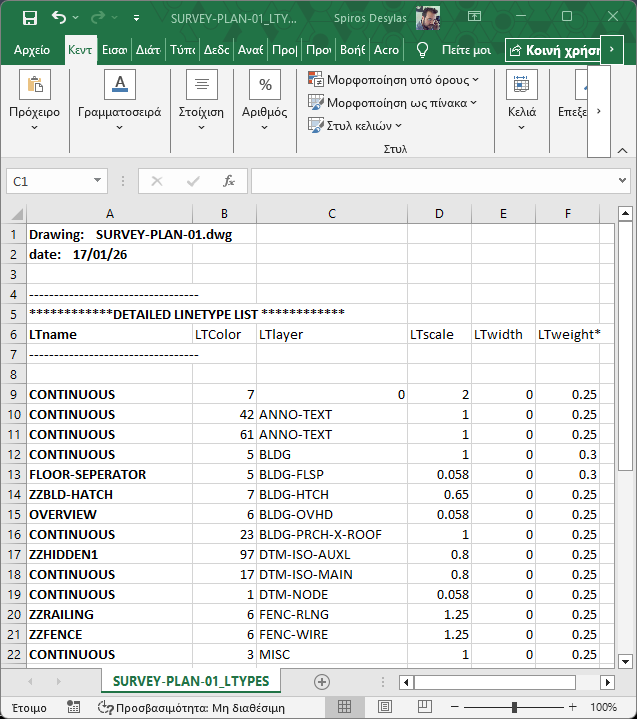Open the Αναθεώρηση ribbon tab

[250, 50]
